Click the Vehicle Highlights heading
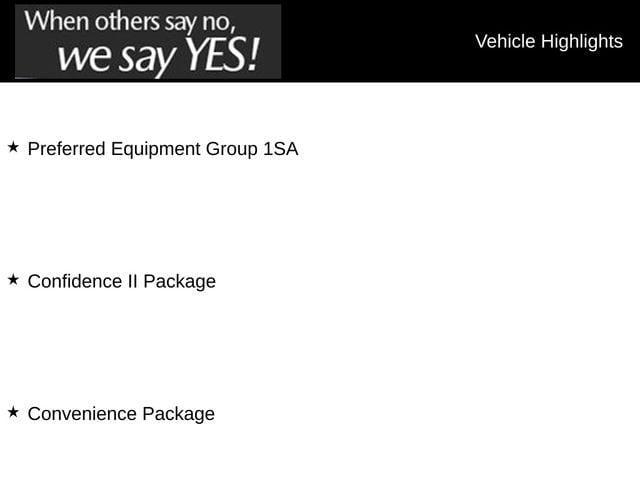640x480 pixels. point(548,41)
